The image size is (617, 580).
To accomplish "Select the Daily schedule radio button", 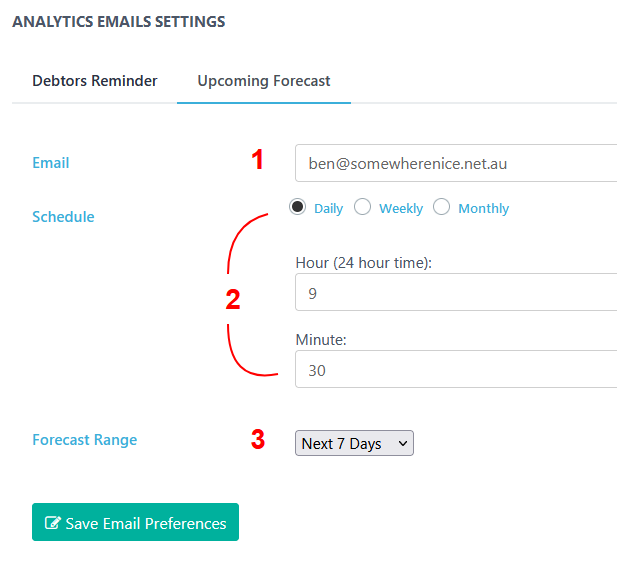I will click(297, 207).
